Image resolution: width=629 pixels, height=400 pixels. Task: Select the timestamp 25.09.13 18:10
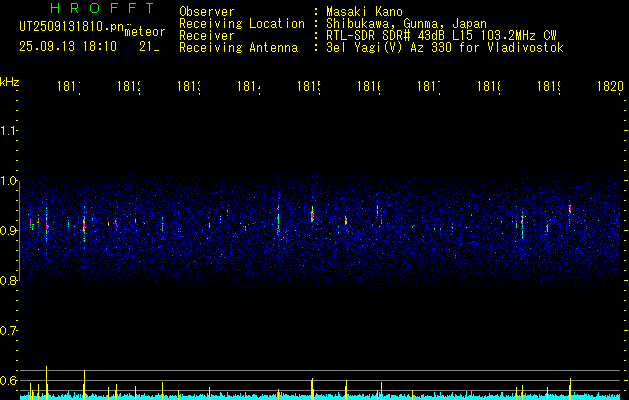tap(68, 47)
